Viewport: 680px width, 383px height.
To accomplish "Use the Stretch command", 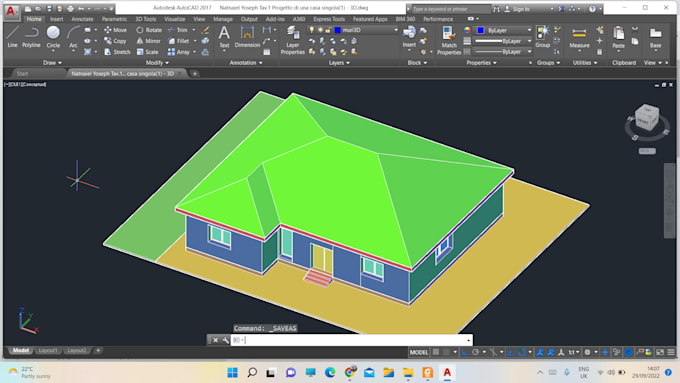I will (x=117, y=52).
